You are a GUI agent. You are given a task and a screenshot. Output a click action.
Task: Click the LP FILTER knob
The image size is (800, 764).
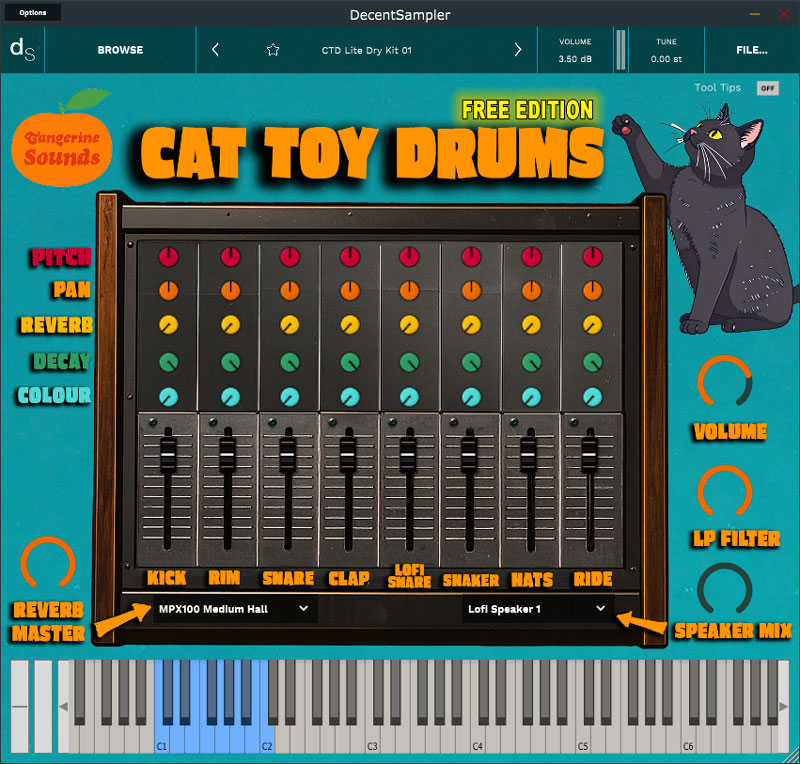[724, 491]
